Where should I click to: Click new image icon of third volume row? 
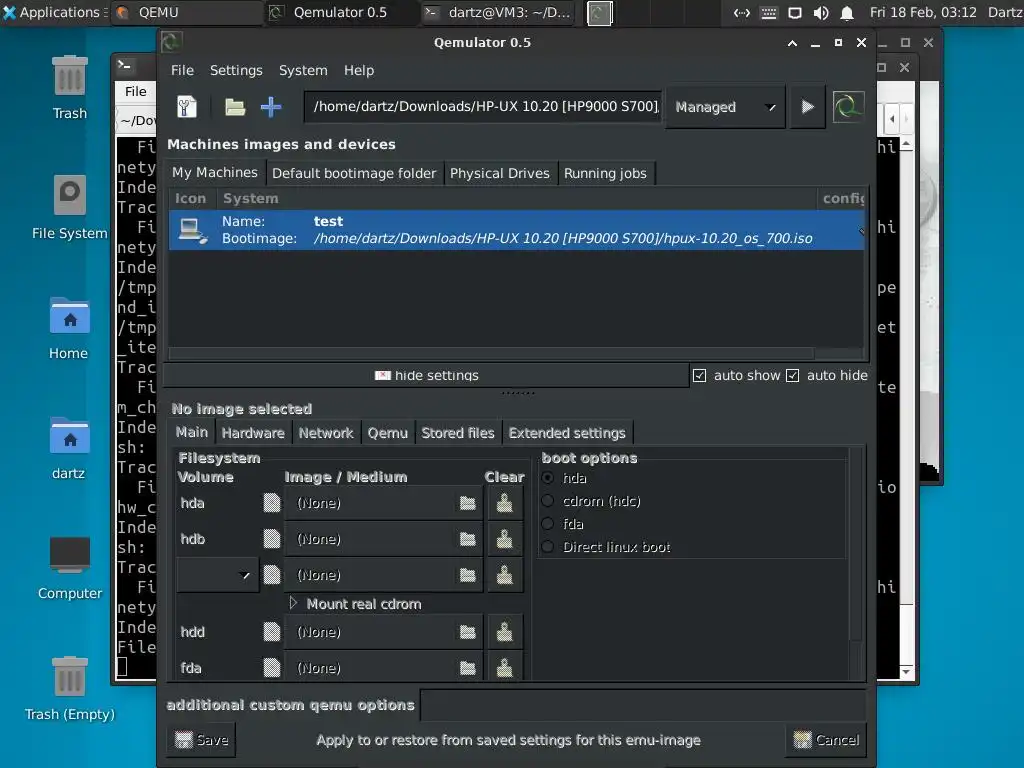click(x=272, y=575)
